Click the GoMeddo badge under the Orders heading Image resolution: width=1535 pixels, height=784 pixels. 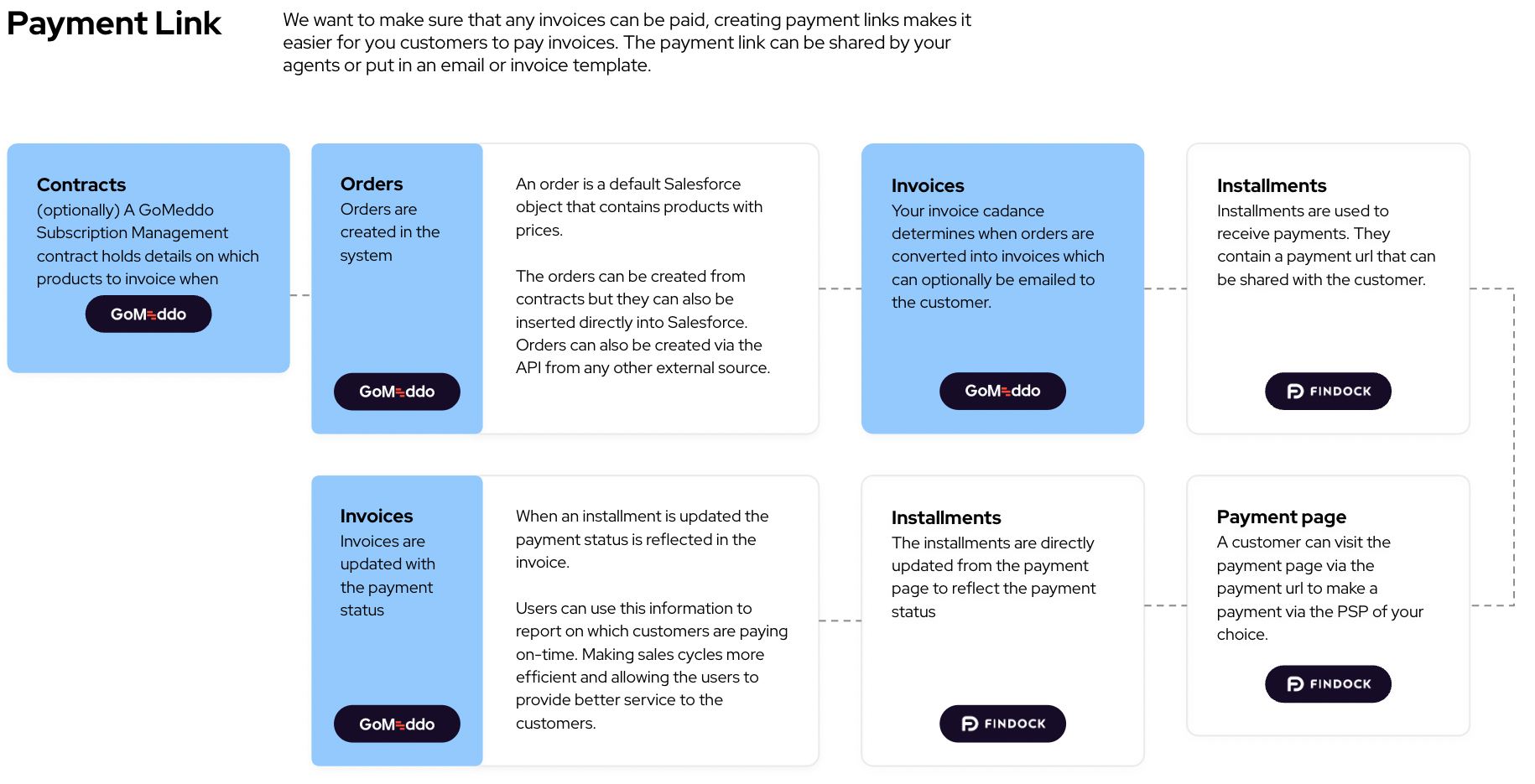(397, 392)
